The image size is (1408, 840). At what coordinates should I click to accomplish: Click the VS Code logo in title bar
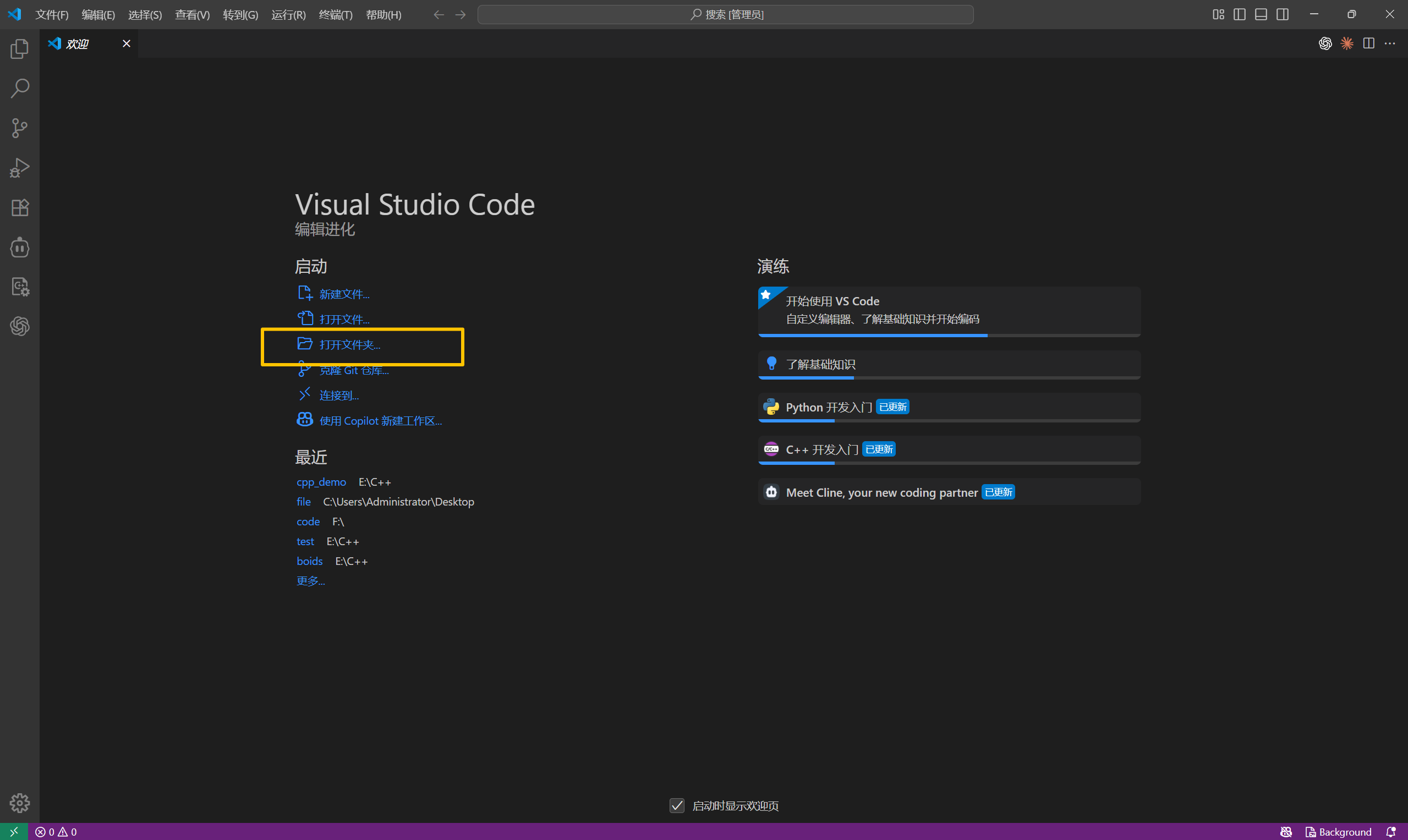[x=15, y=14]
